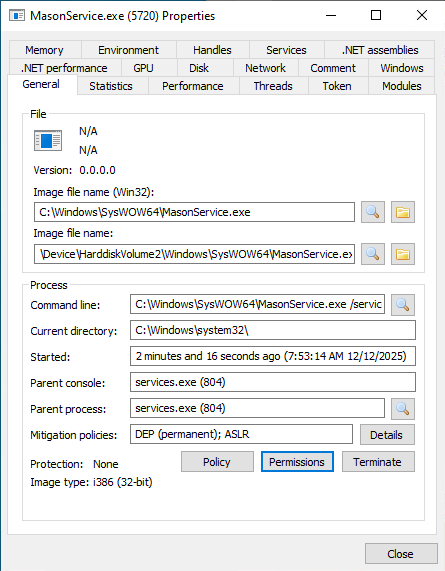Show the Modules tab
Image resolution: width=445 pixels, height=571 pixels.
[402, 86]
